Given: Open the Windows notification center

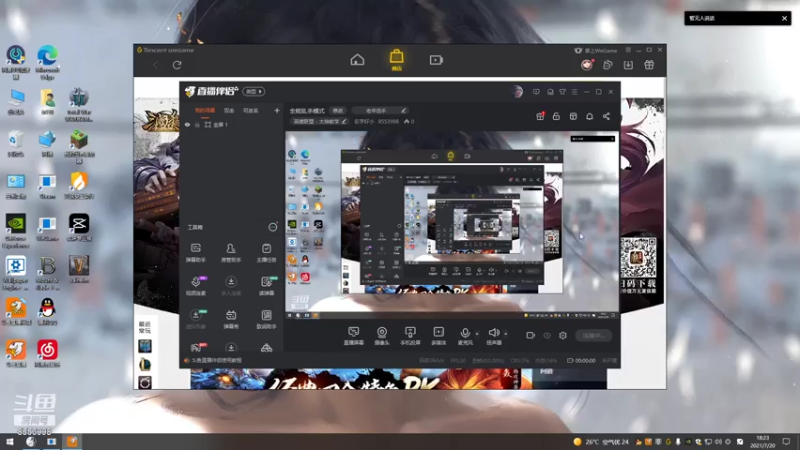Looking at the screenshot, I should (x=786, y=442).
